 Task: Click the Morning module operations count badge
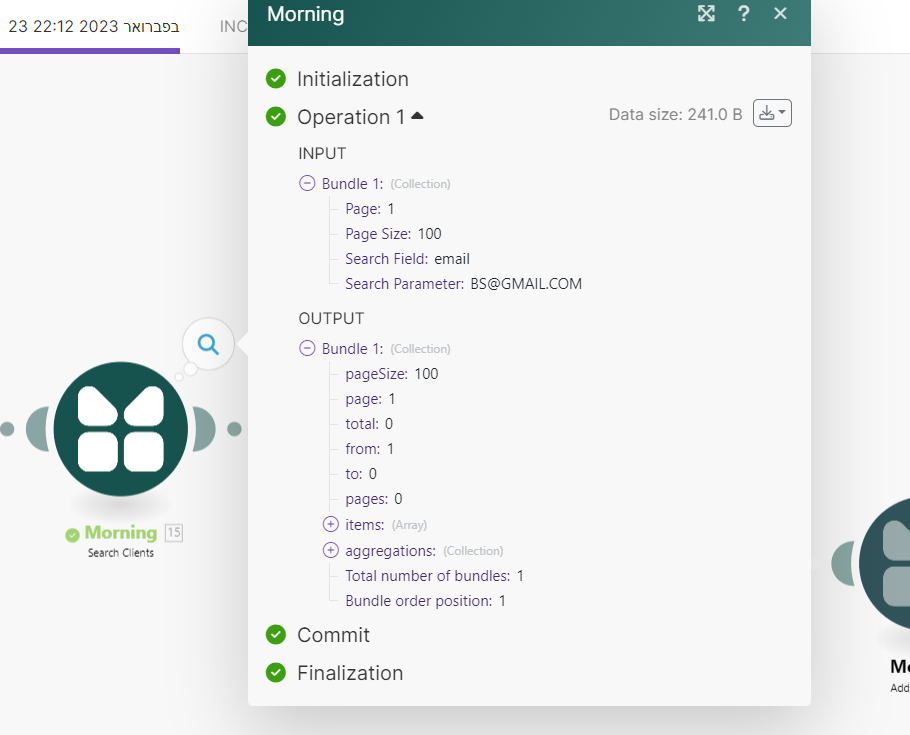click(x=174, y=533)
